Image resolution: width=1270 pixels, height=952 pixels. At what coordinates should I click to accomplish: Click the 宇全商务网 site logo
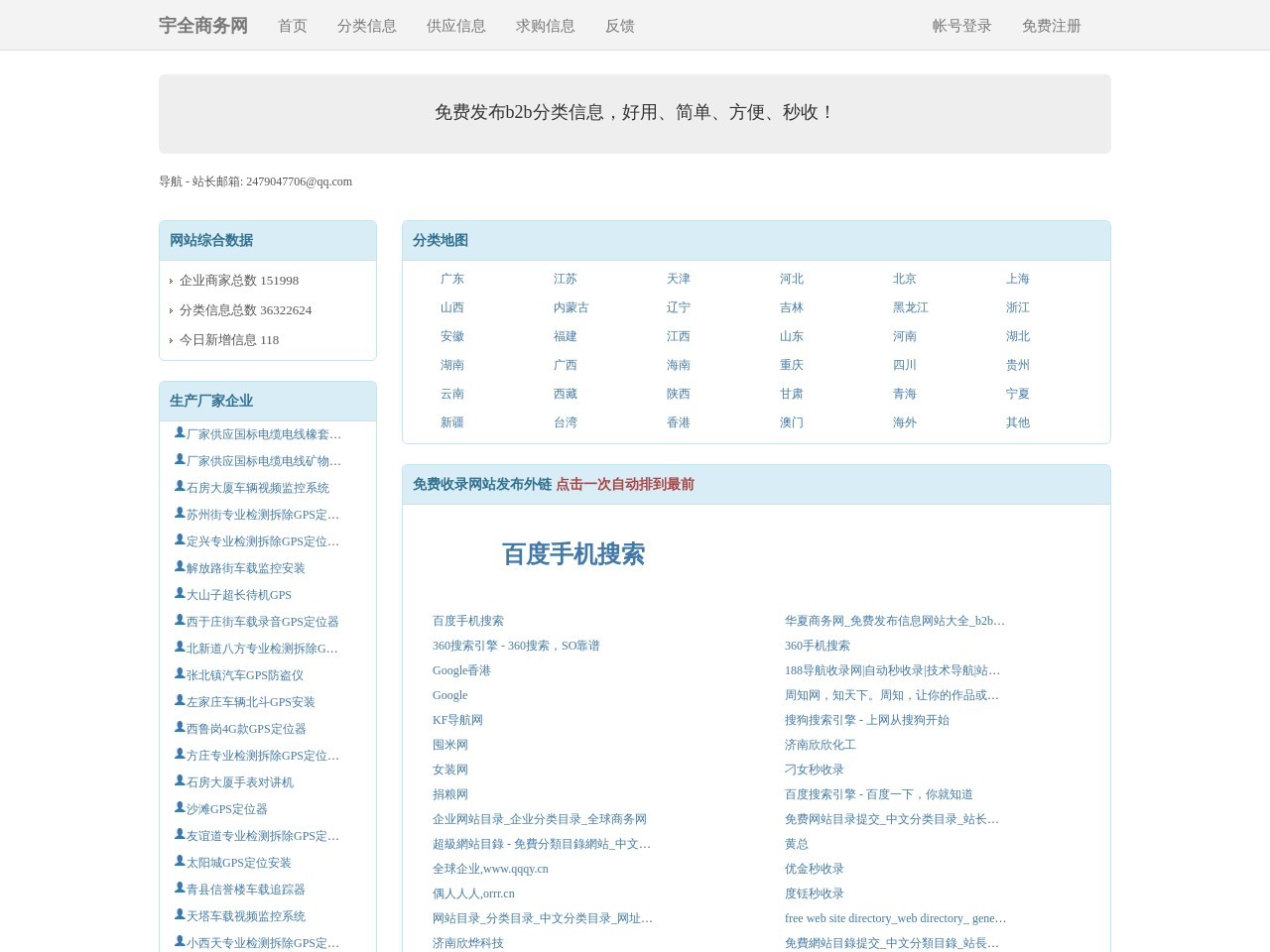202,25
